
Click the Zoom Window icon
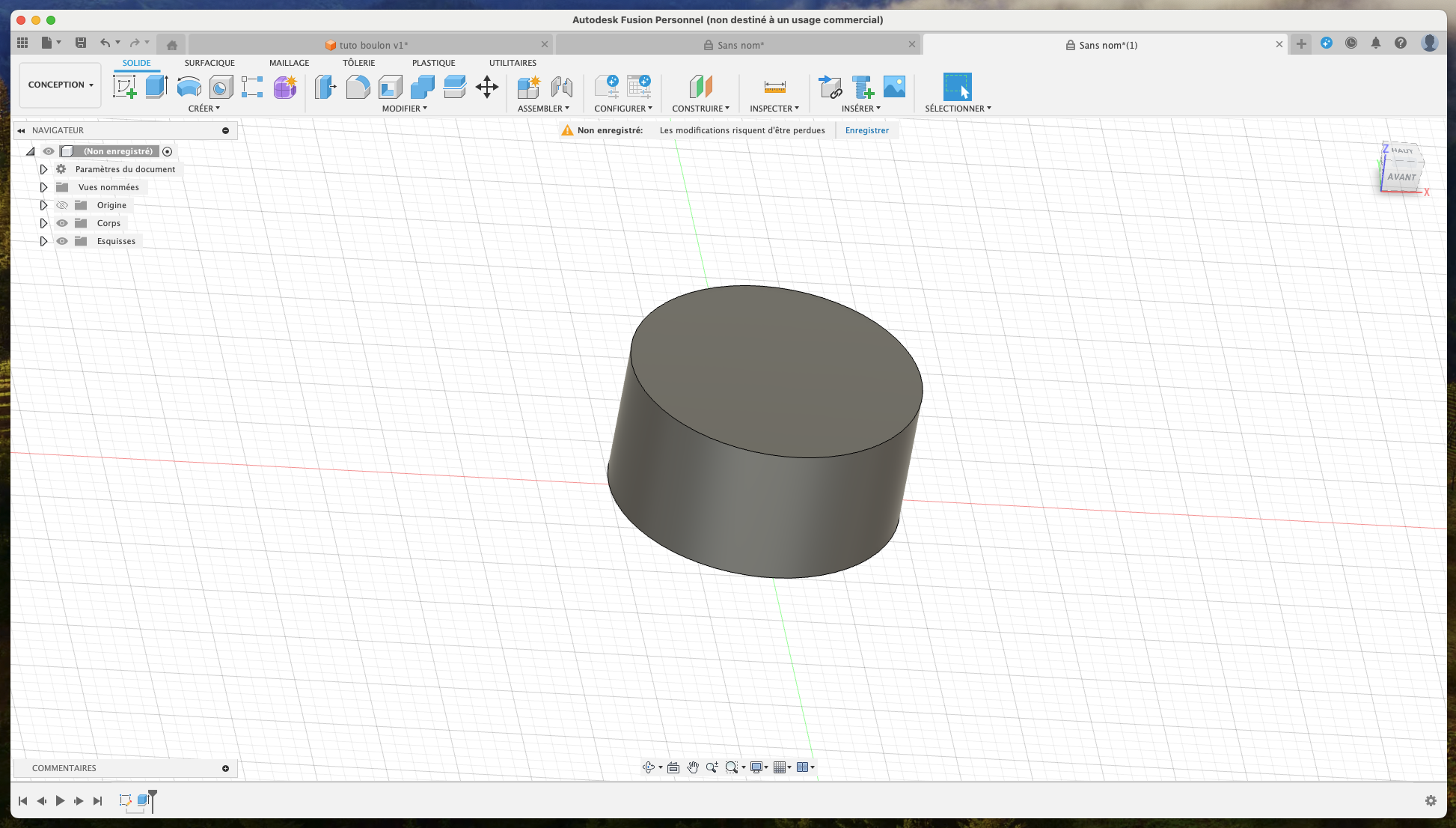pyautogui.click(x=732, y=767)
